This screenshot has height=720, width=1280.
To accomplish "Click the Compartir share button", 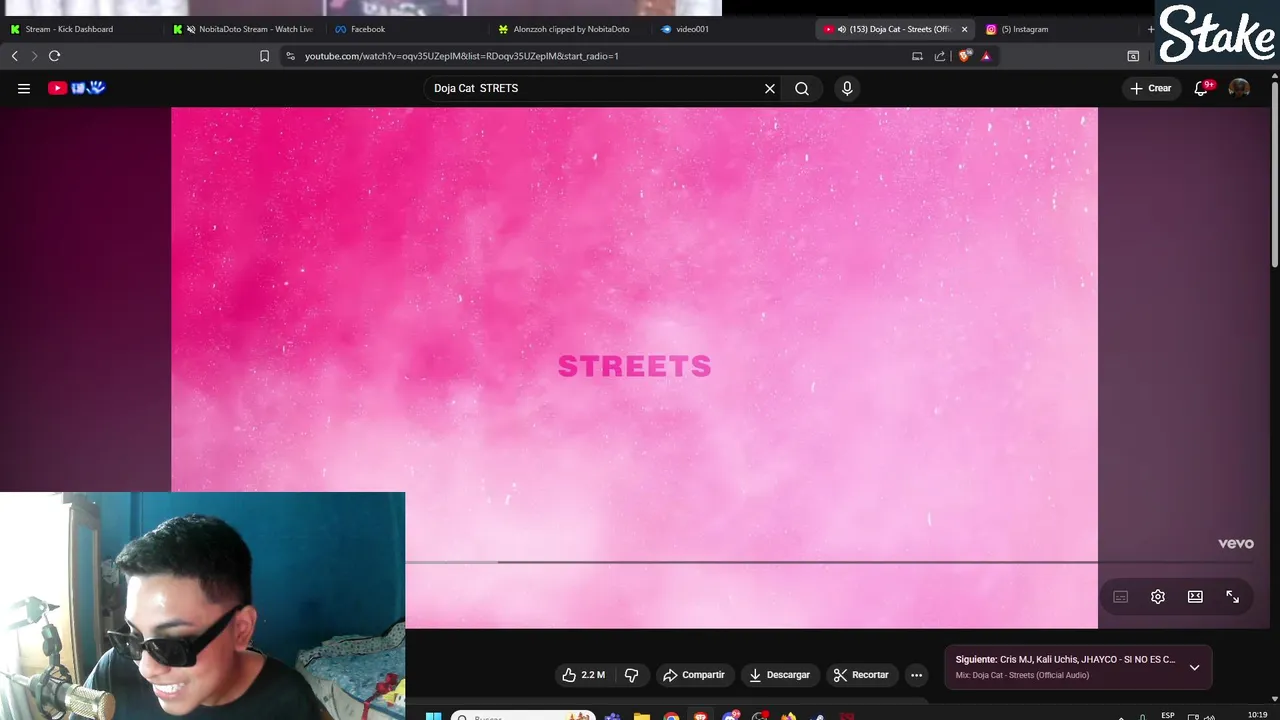I will (x=694, y=675).
